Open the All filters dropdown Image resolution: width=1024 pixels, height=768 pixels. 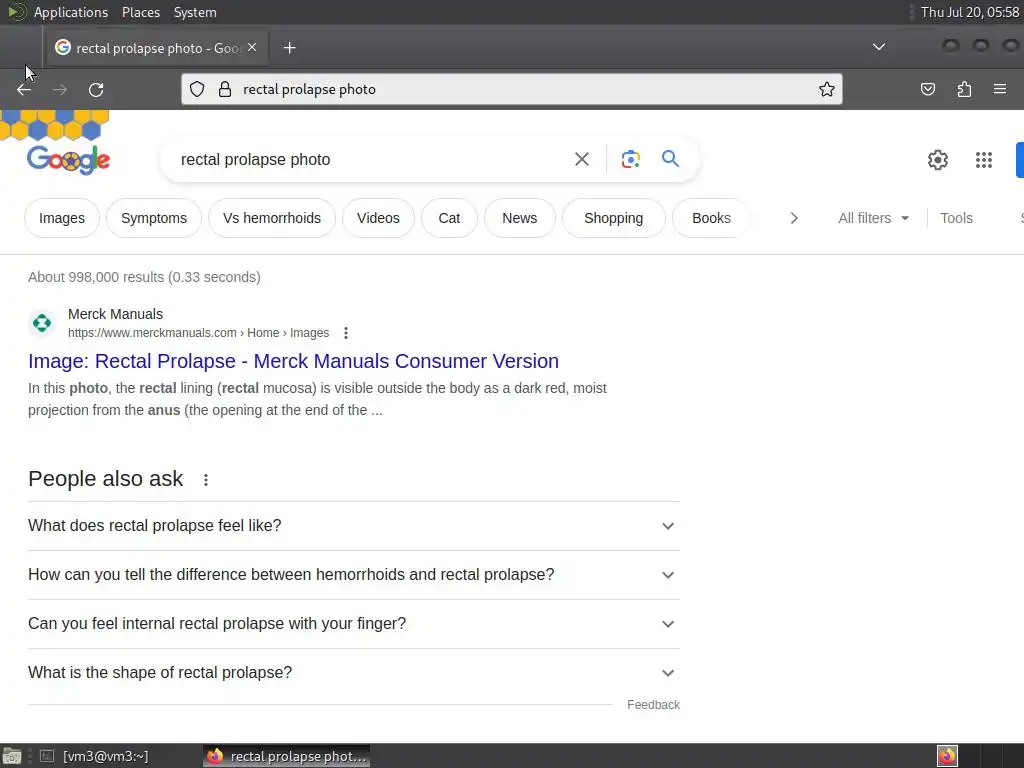pyautogui.click(x=873, y=218)
